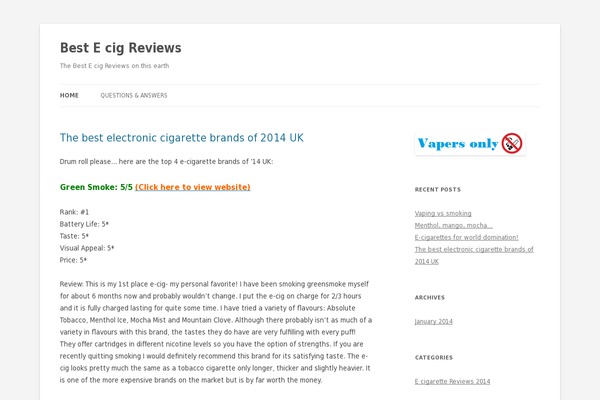The image size is (600, 400).
Task: Click the site tagline under the title
Action: pyautogui.click(x=114, y=66)
